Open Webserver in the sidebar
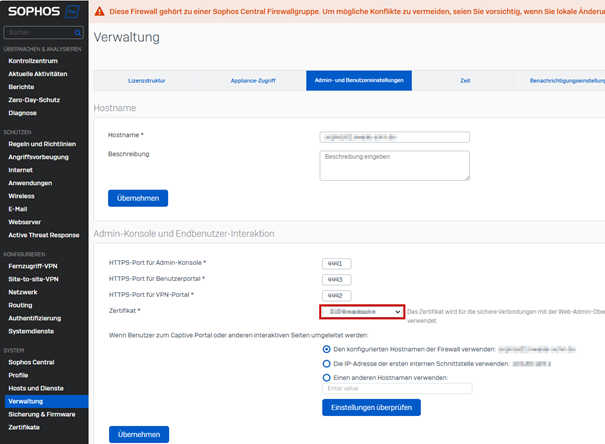 click(24, 222)
